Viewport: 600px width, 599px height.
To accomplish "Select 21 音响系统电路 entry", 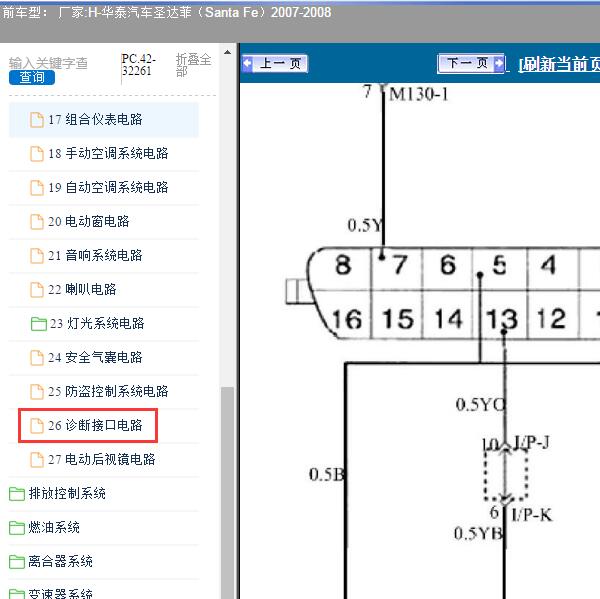I will click(x=104, y=256).
